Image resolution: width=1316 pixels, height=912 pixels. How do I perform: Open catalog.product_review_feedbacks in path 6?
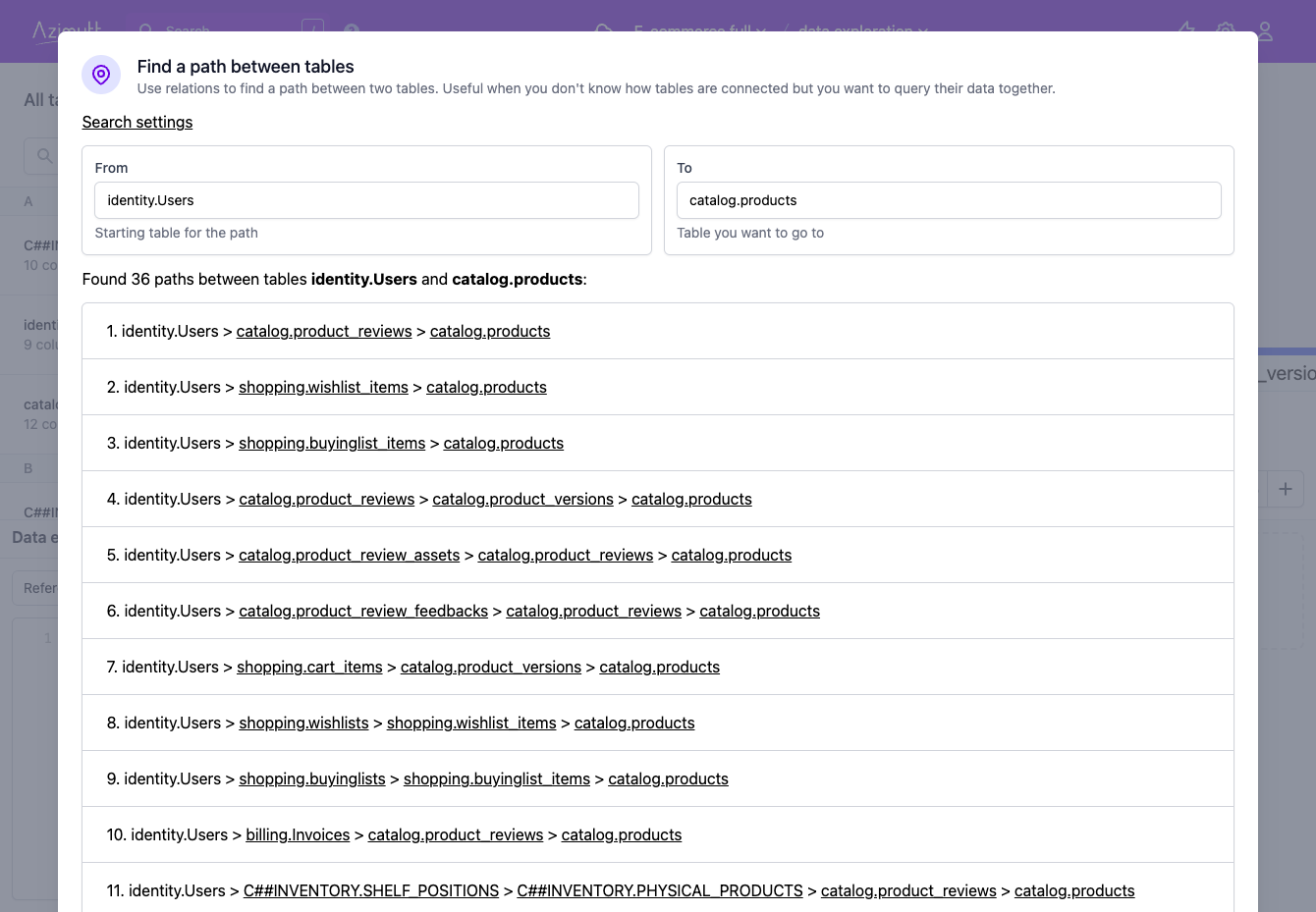pyautogui.click(x=363, y=611)
